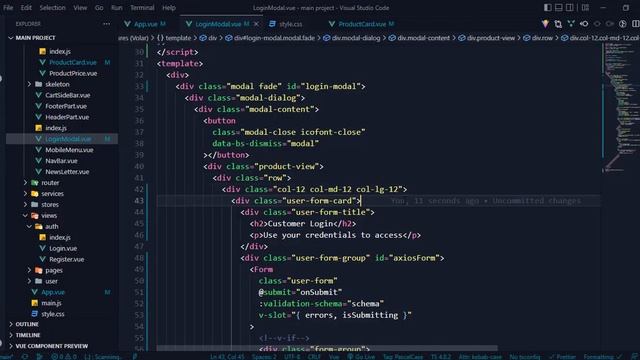
Task: Open the Run menu
Action: (116, 7)
